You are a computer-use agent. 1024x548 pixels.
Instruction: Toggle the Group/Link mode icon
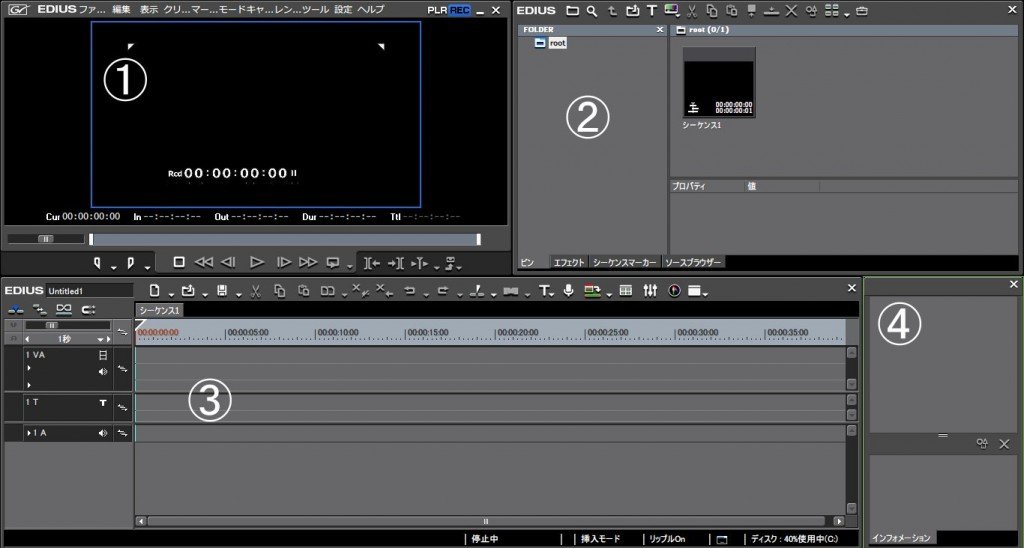63,309
